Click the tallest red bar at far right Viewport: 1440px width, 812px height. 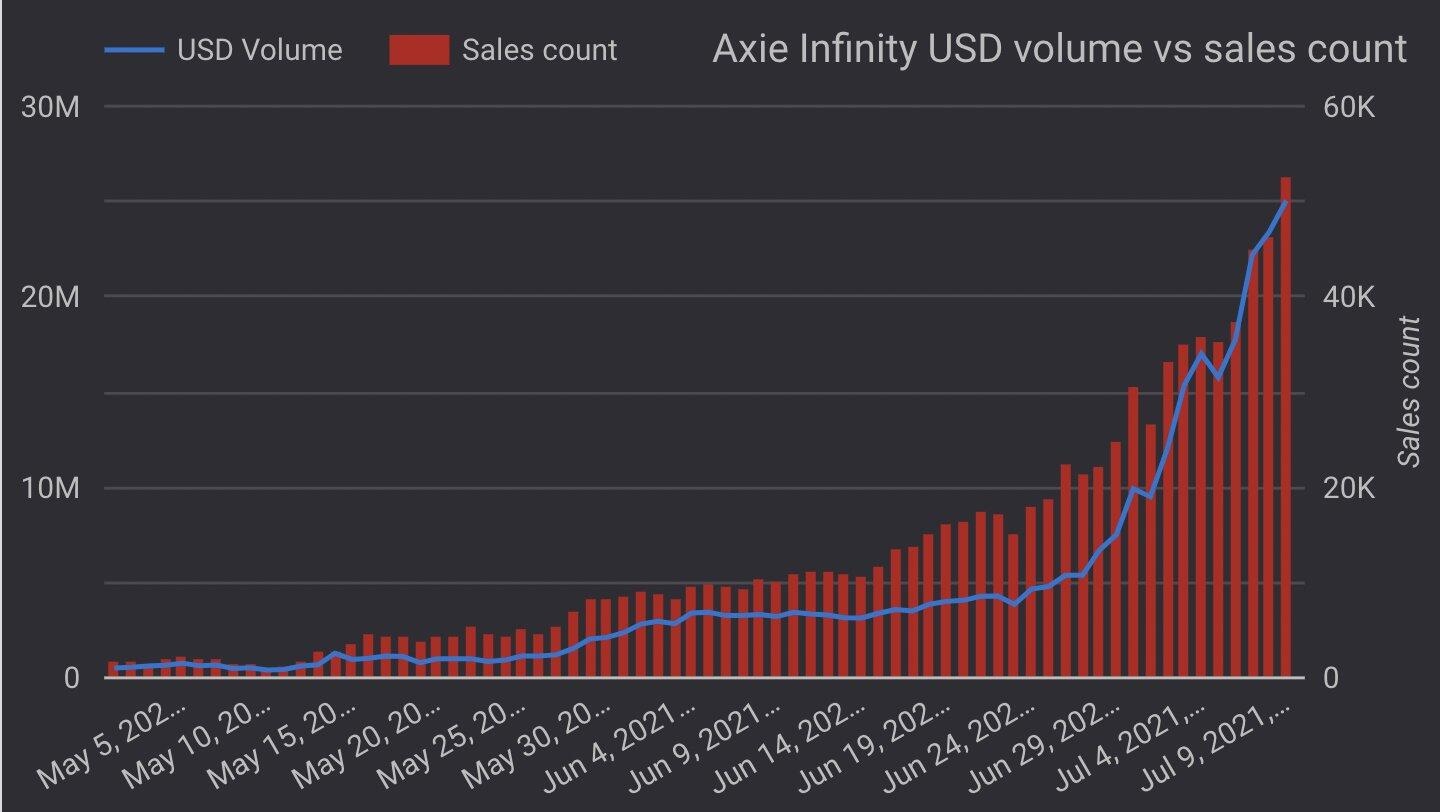1285,420
